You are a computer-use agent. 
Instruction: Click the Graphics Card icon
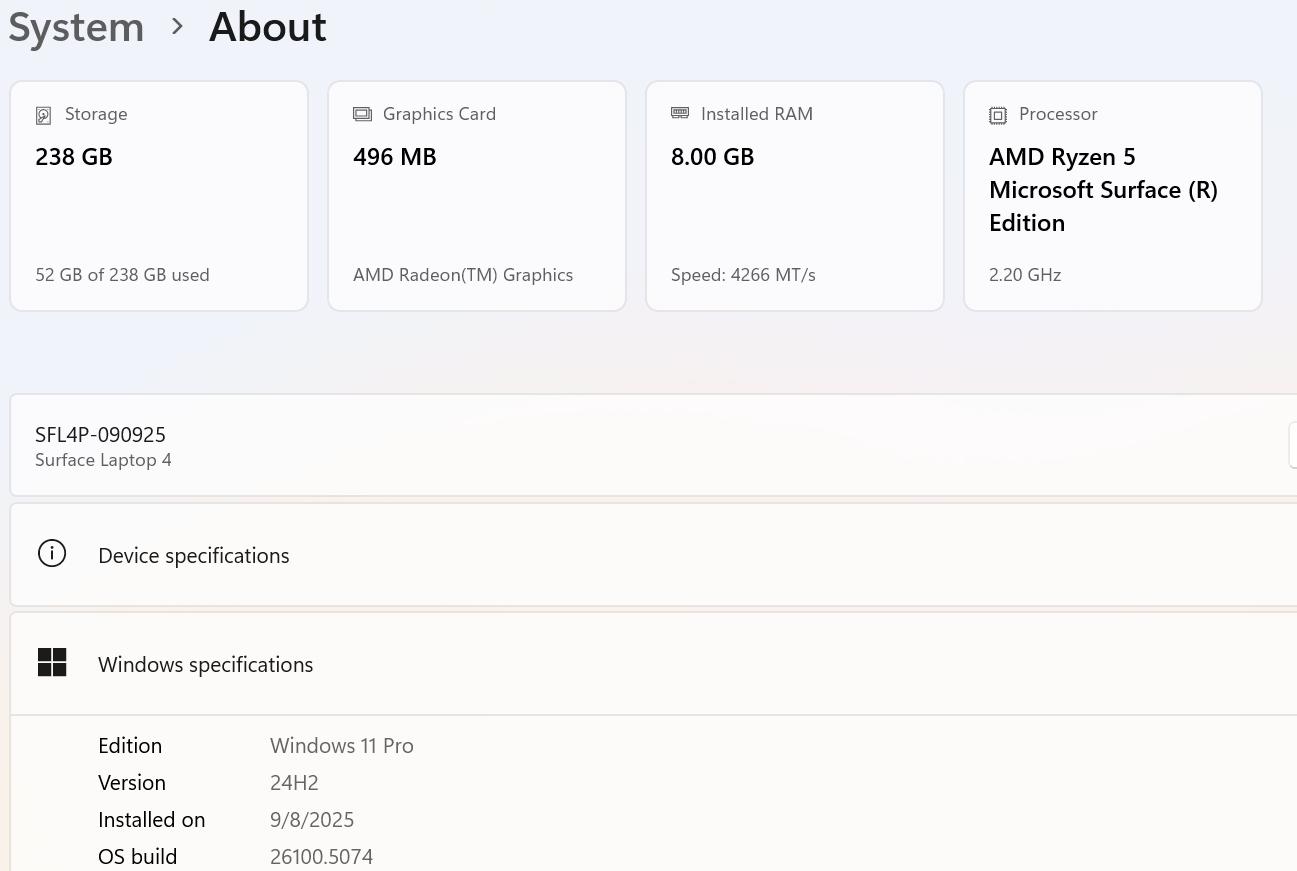tap(362, 114)
